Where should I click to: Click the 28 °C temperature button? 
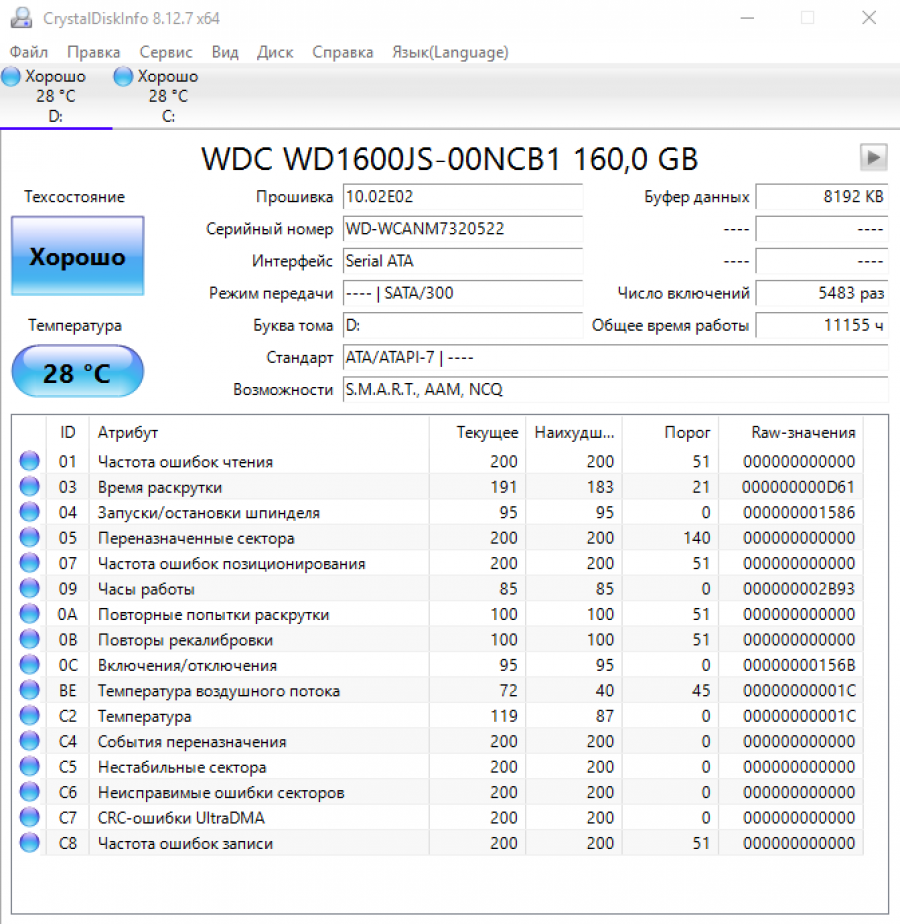coord(77,373)
